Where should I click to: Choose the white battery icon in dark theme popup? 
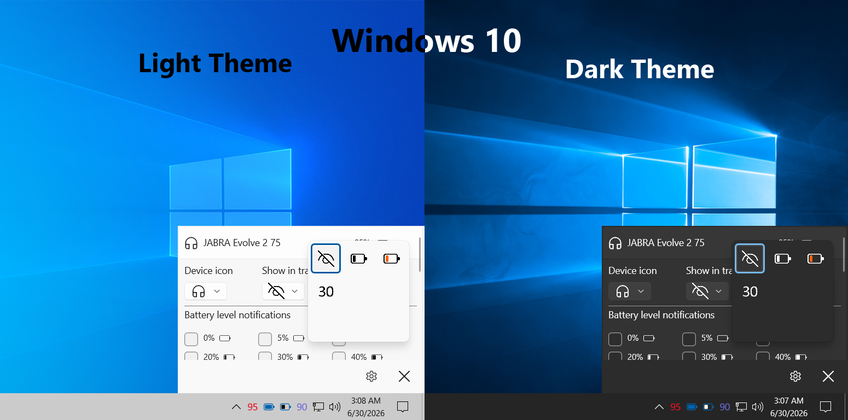click(x=782, y=259)
